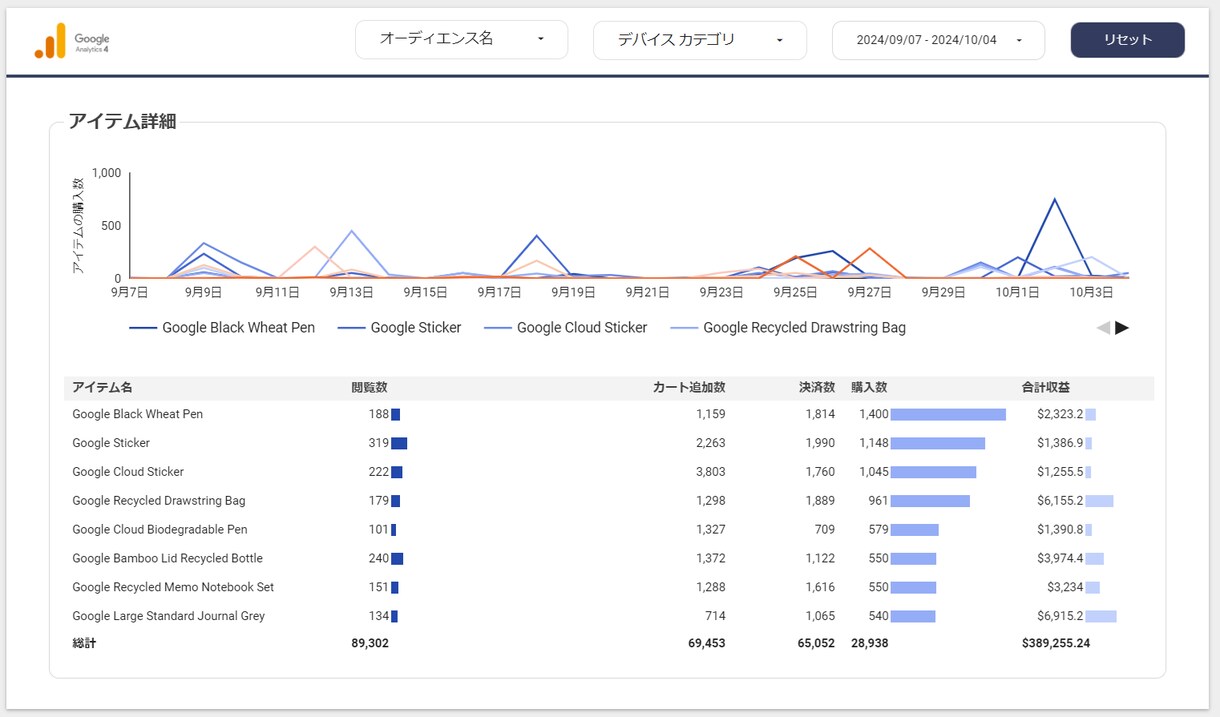The image size is (1220, 717).
Task: Click the $2,323.2 revenue value
Action: (1060, 414)
